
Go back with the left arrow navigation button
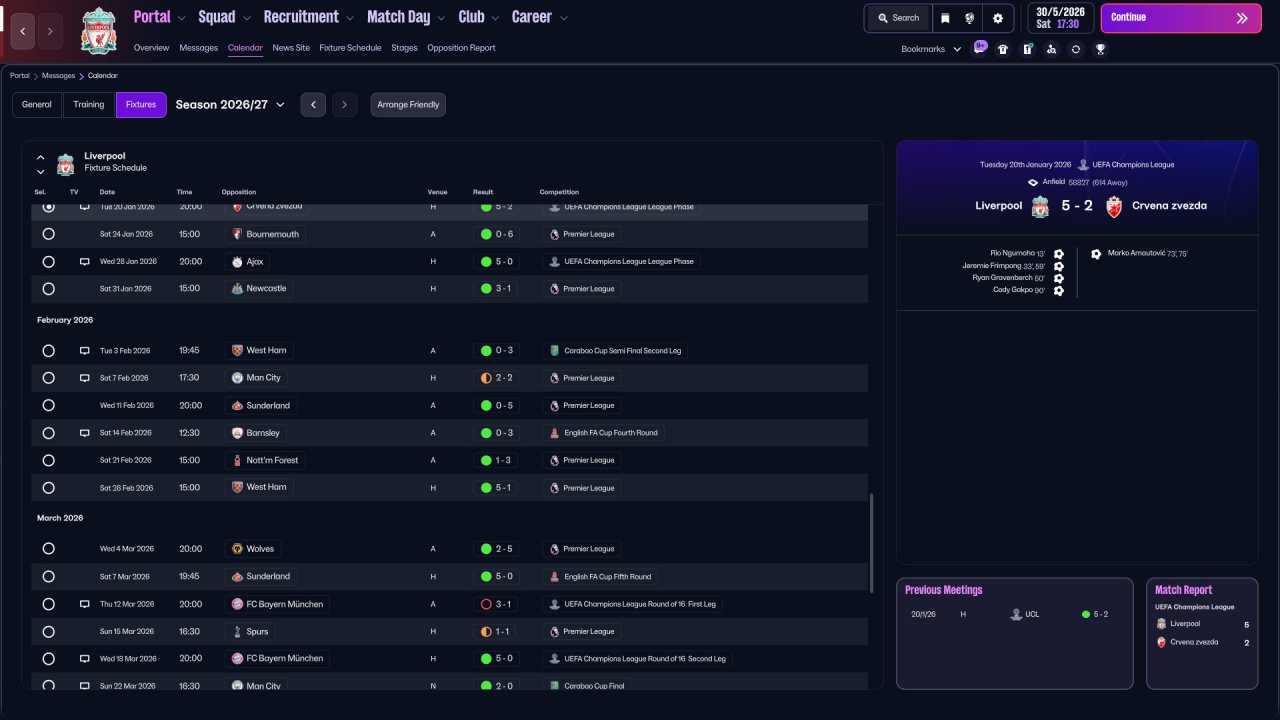click(x=23, y=31)
